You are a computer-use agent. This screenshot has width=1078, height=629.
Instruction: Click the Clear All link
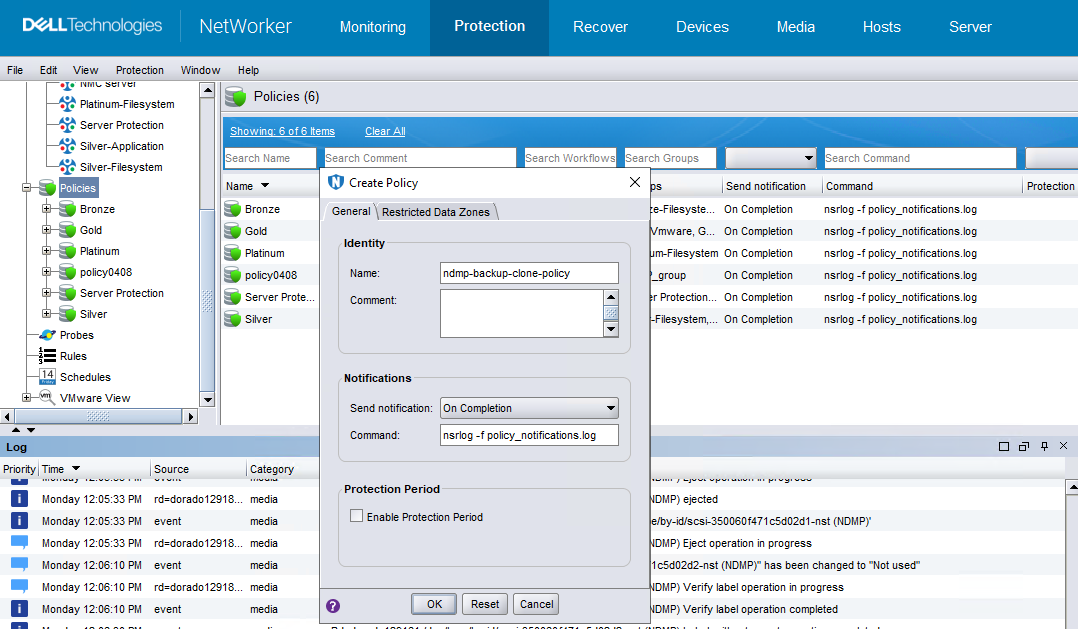(x=385, y=131)
